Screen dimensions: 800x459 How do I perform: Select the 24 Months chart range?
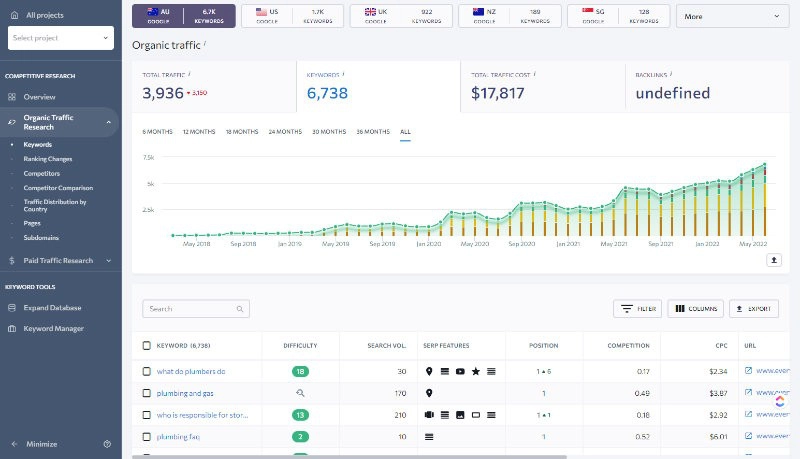click(285, 132)
